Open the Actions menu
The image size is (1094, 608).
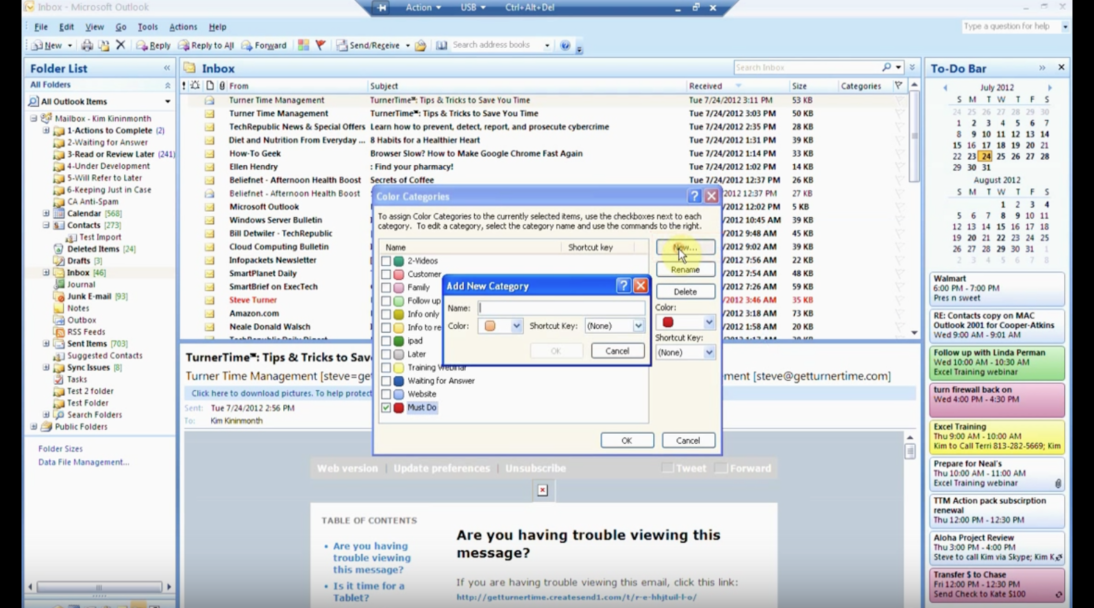[183, 27]
